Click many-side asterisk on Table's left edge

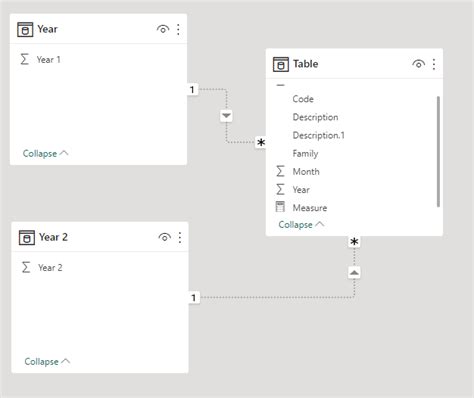point(261,143)
